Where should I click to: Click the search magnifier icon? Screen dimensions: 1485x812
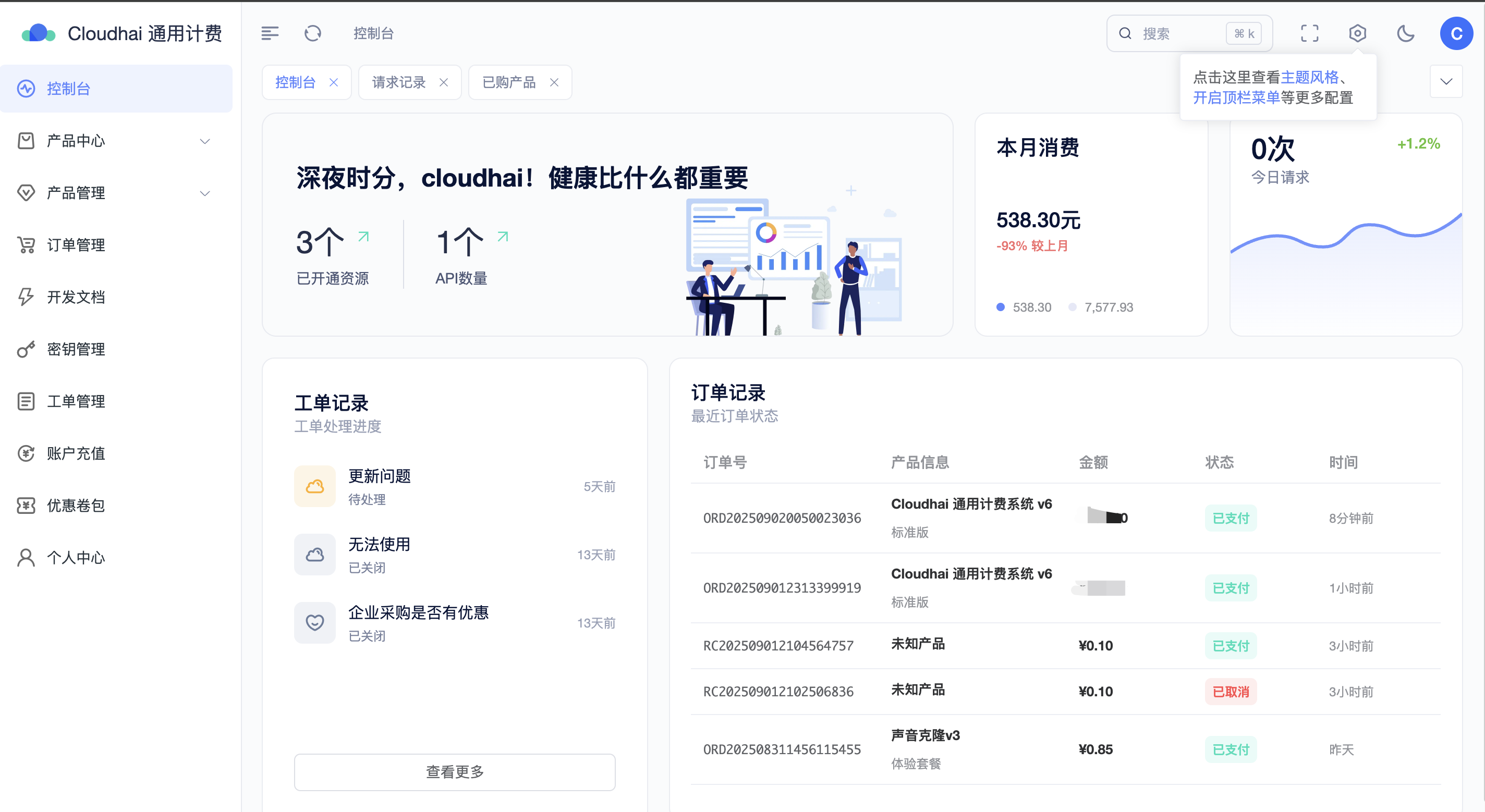1125,33
